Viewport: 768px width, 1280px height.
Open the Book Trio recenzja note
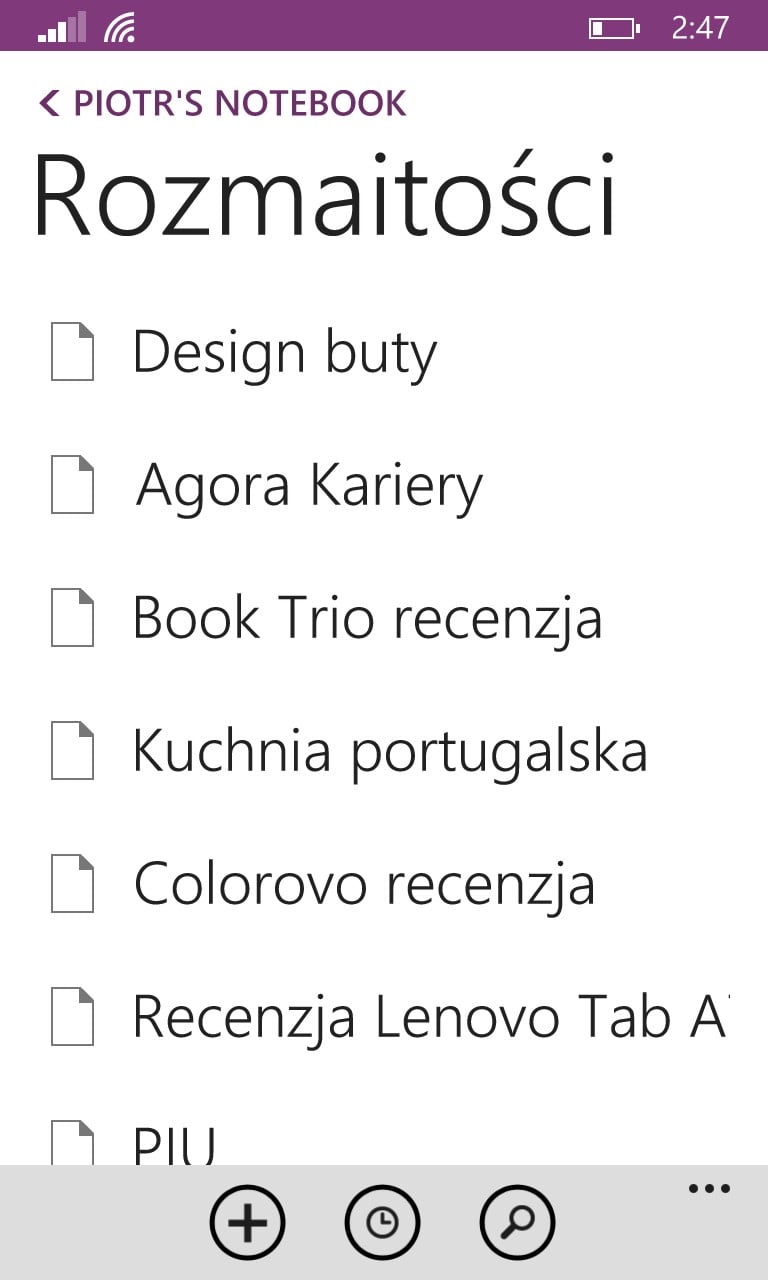[x=367, y=618]
